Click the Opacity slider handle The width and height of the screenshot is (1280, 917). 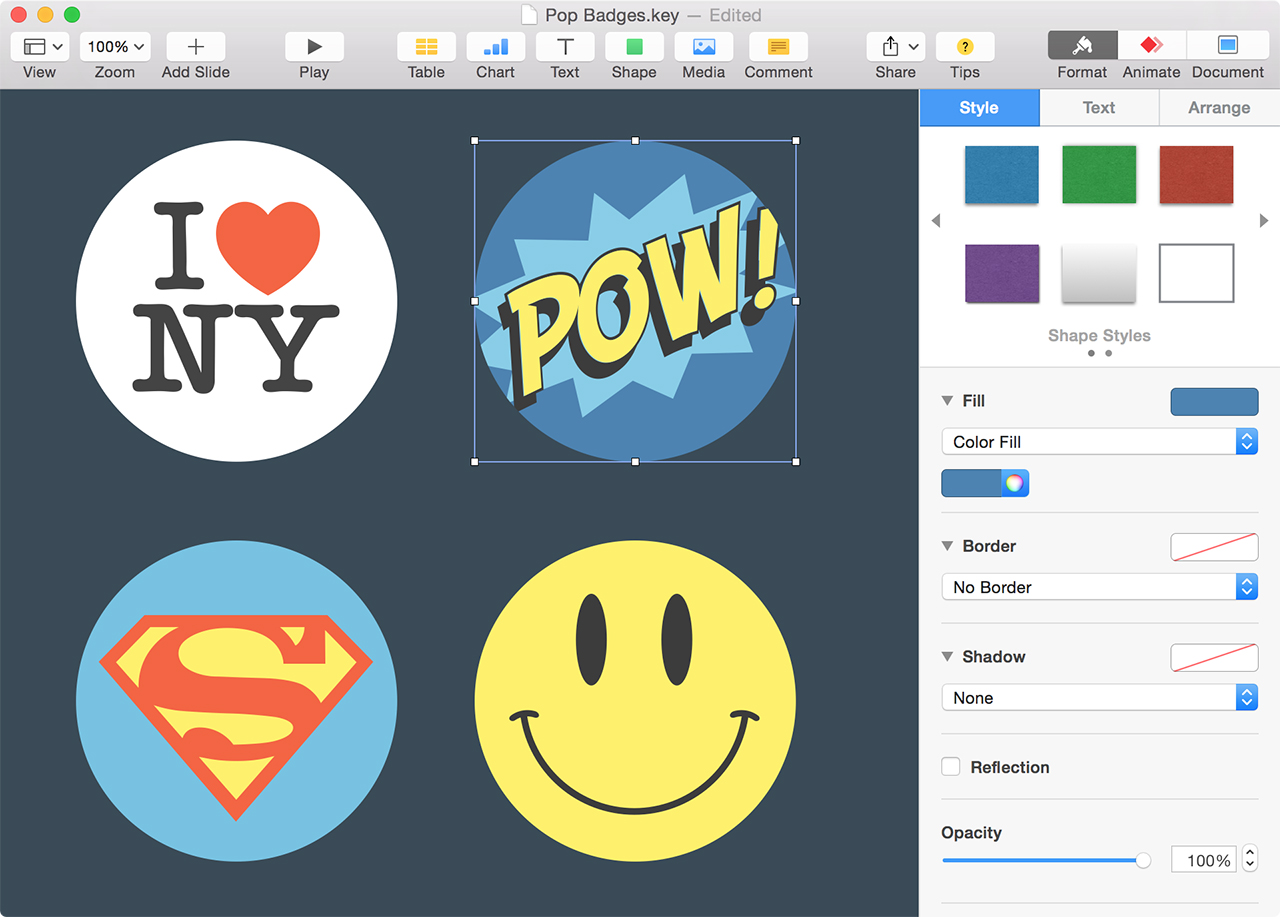point(1143,860)
